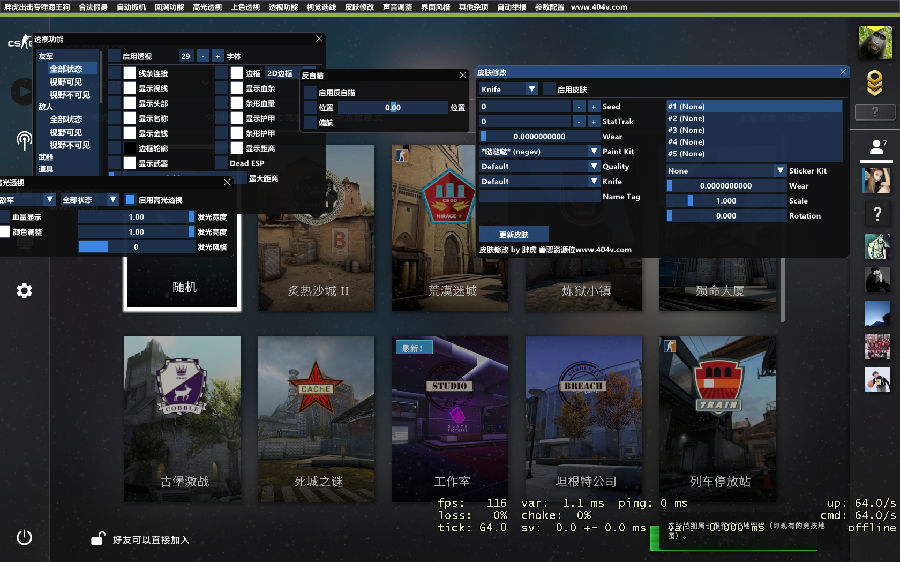Open the 参数配置 menu in top bar

click(549, 7)
